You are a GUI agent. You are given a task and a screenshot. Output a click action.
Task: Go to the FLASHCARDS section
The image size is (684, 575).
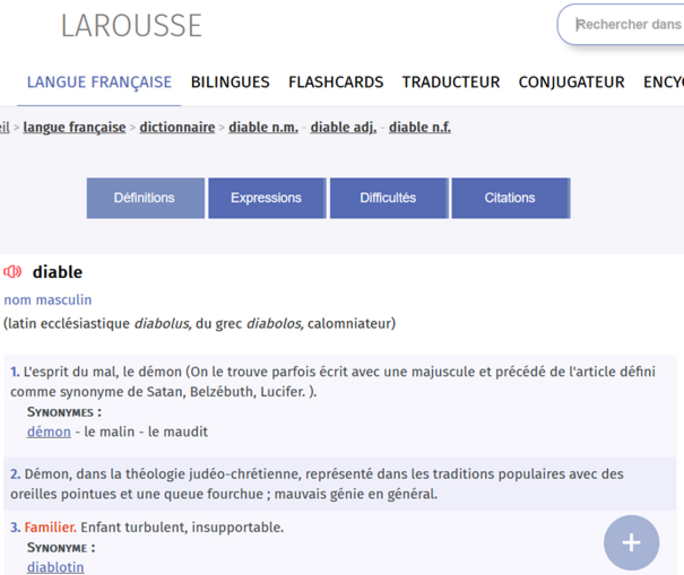(336, 82)
